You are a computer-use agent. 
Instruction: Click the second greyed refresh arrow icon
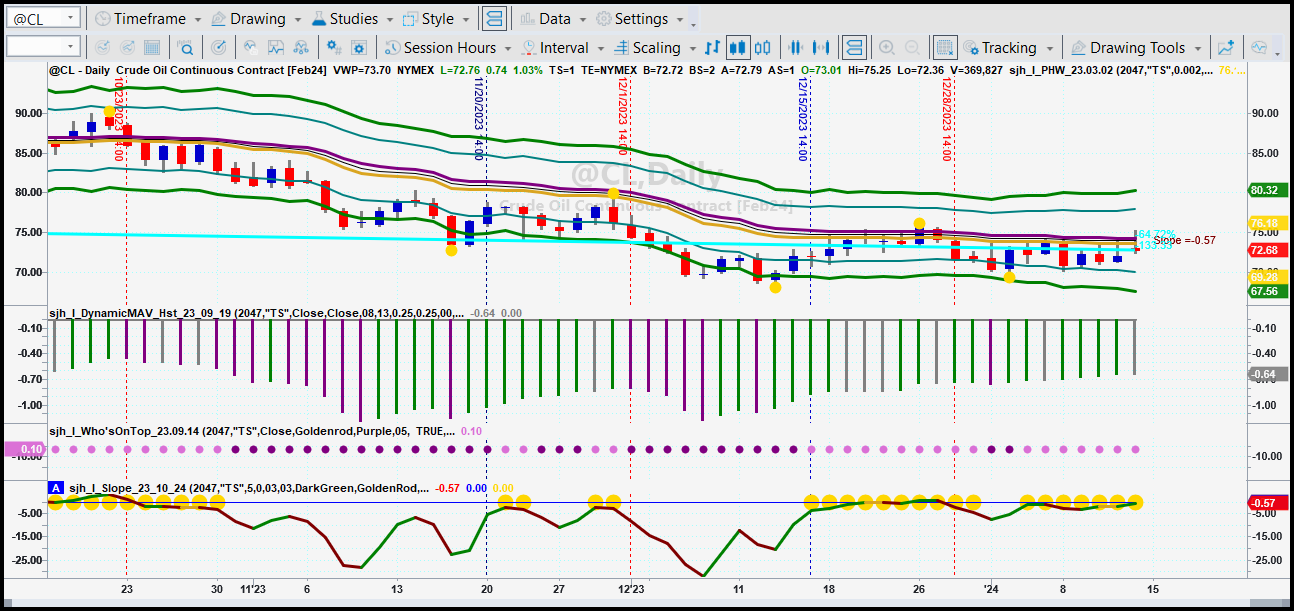129,47
